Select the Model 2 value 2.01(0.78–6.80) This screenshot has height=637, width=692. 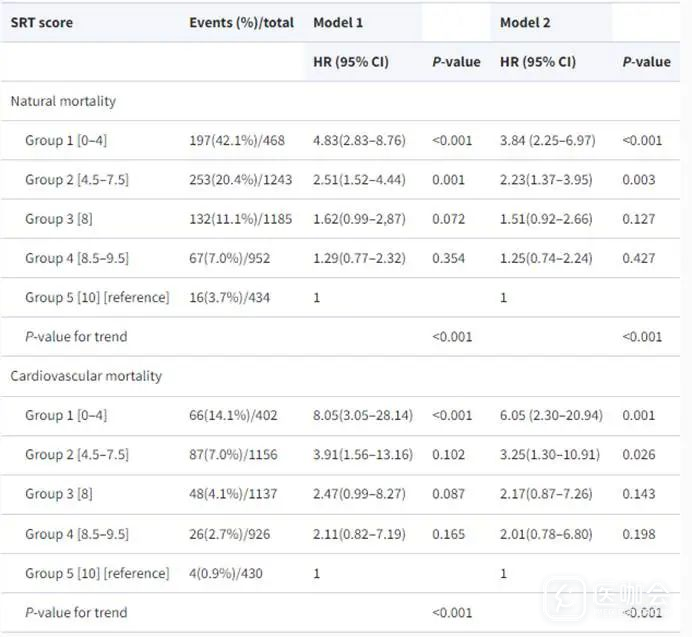point(549,533)
